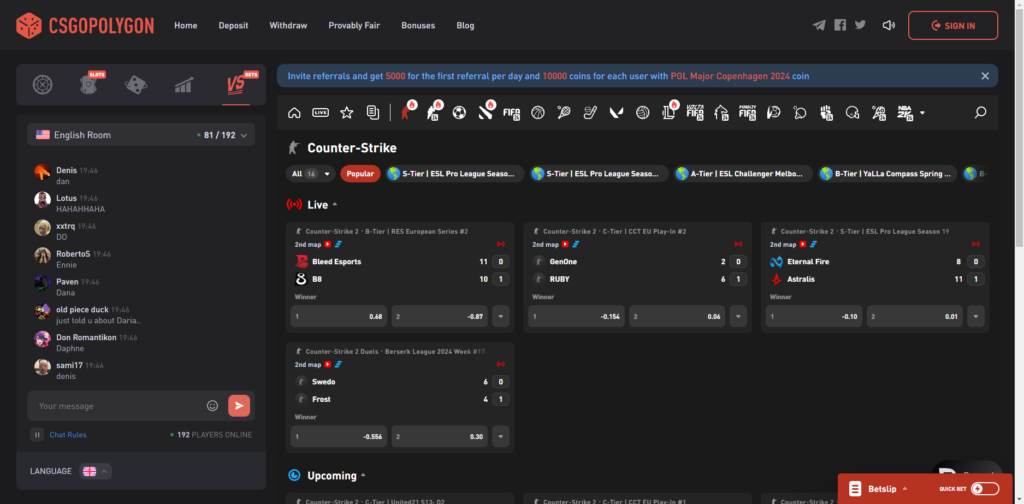Open emoji picker in chat
The image size is (1024, 504).
[212, 405]
